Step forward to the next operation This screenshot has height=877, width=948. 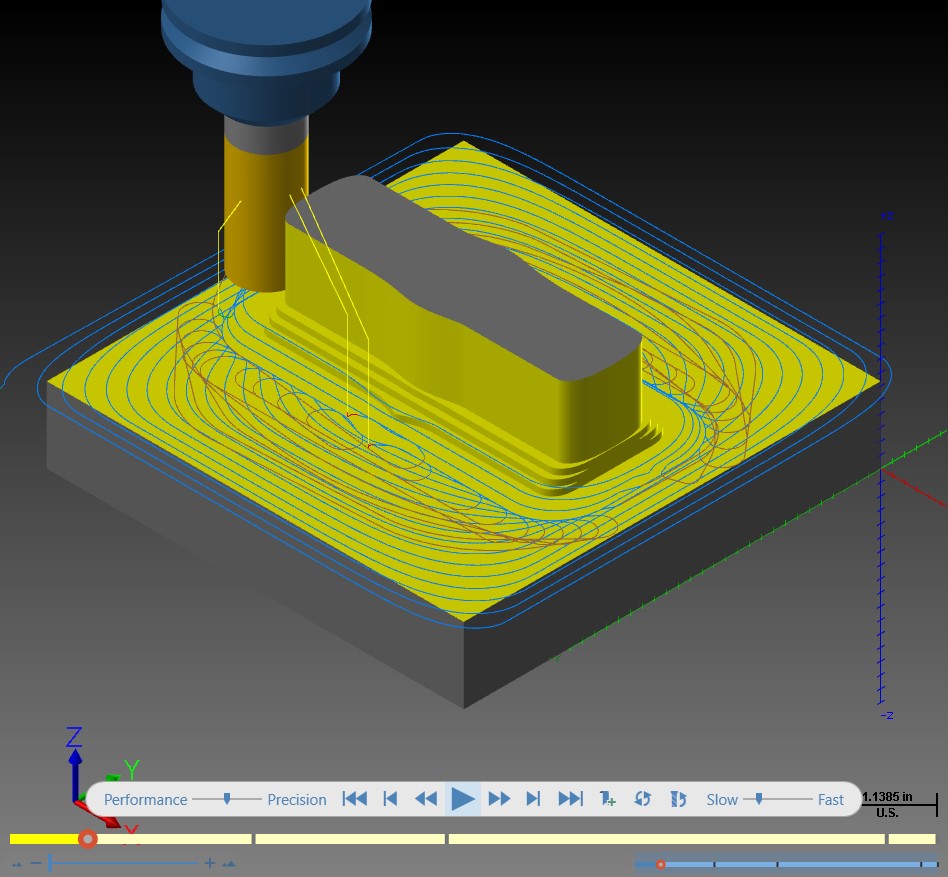click(533, 799)
